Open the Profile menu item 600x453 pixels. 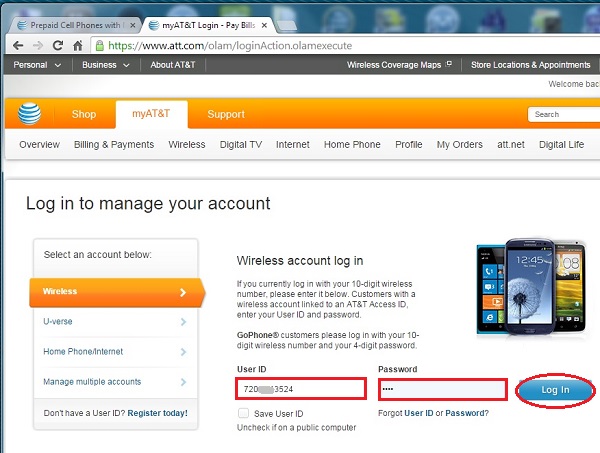[409, 144]
